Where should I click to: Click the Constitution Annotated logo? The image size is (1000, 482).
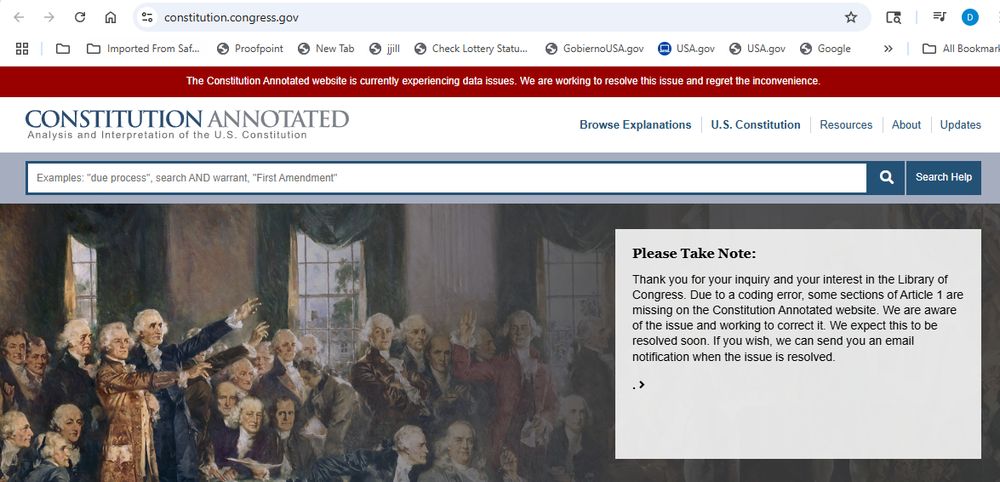click(x=187, y=124)
